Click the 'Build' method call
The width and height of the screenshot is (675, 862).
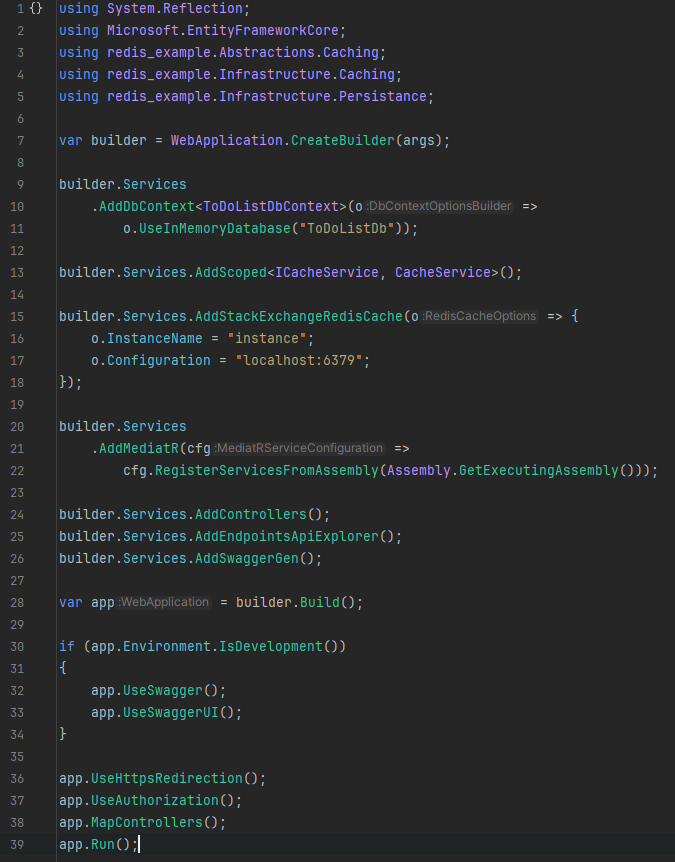319,602
